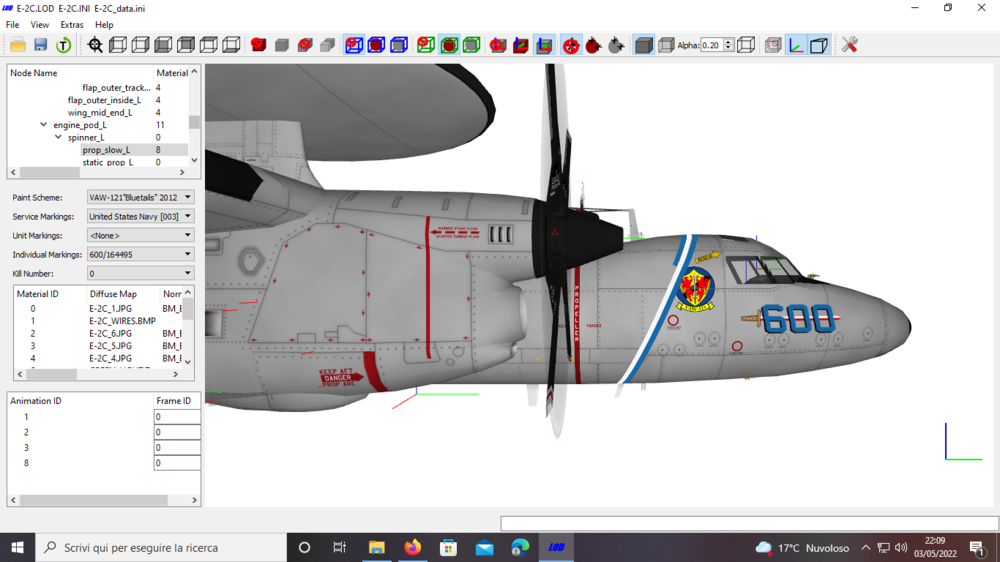Click the materials list horizontal scrollbar thumb

coord(51,374)
